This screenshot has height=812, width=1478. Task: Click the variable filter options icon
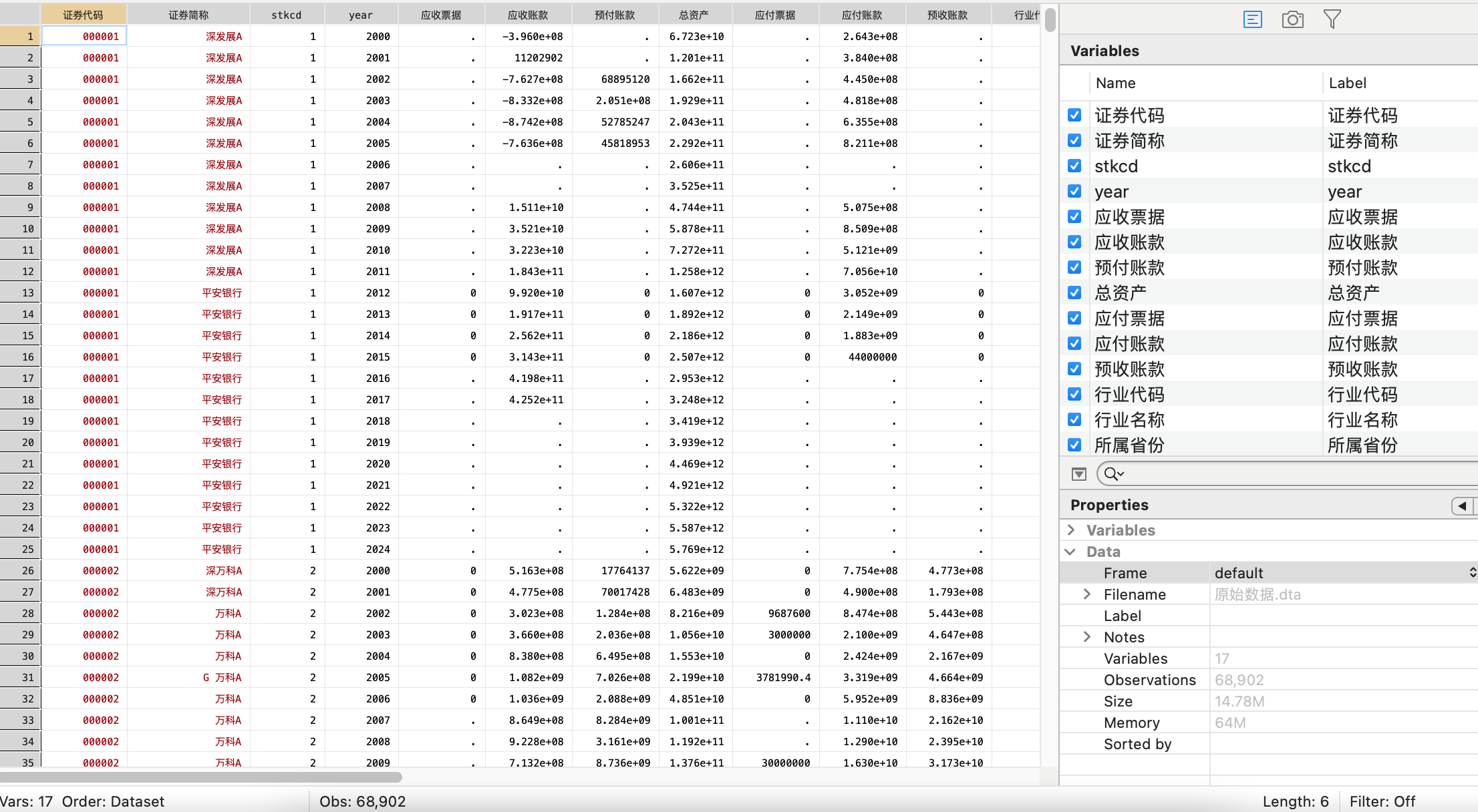click(1078, 474)
